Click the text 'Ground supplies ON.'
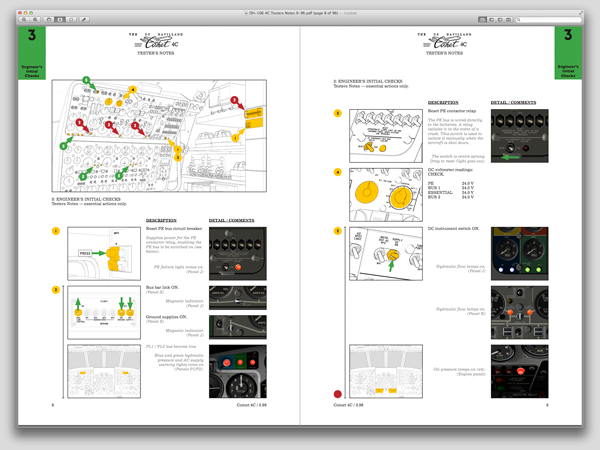 (x=166, y=317)
